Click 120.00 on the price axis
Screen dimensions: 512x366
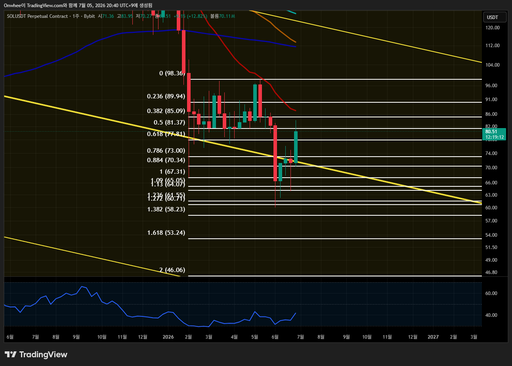tap(493, 28)
